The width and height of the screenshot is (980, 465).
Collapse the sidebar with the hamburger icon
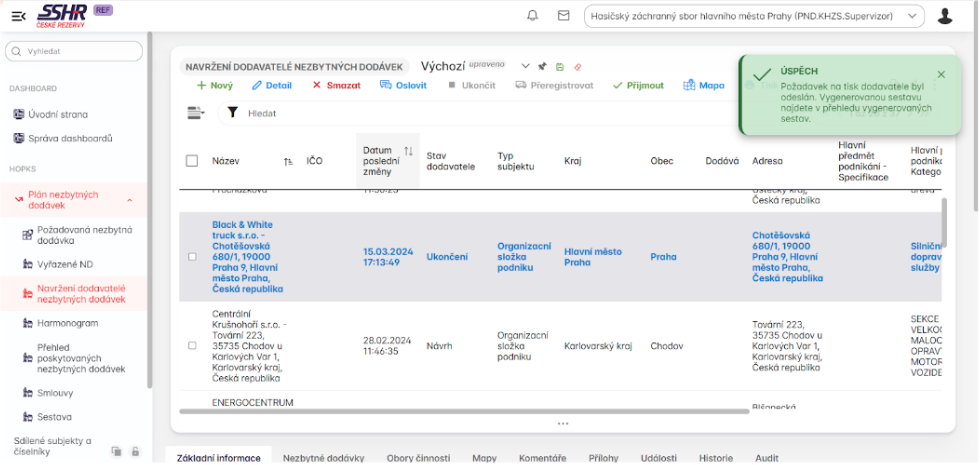[18, 15]
